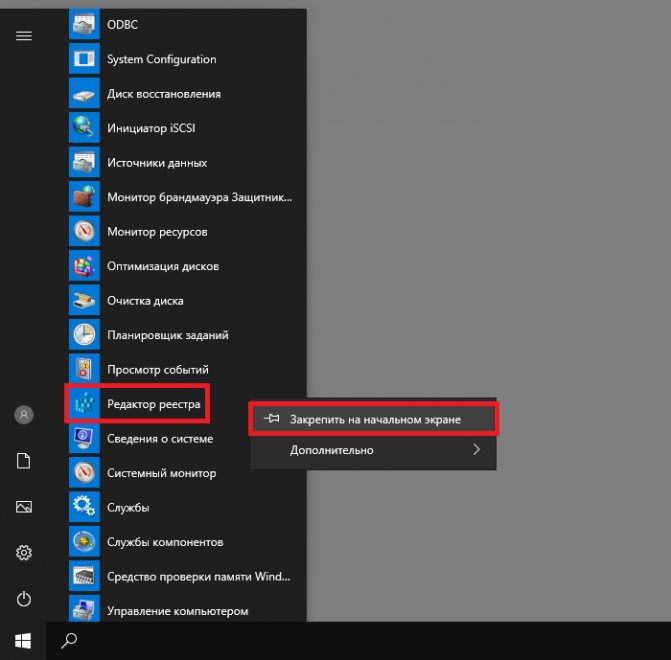Image resolution: width=671 pixels, height=660 pixels.
Task: Click the Редактор реестра cube icon
Action: [x=84, y=404]
